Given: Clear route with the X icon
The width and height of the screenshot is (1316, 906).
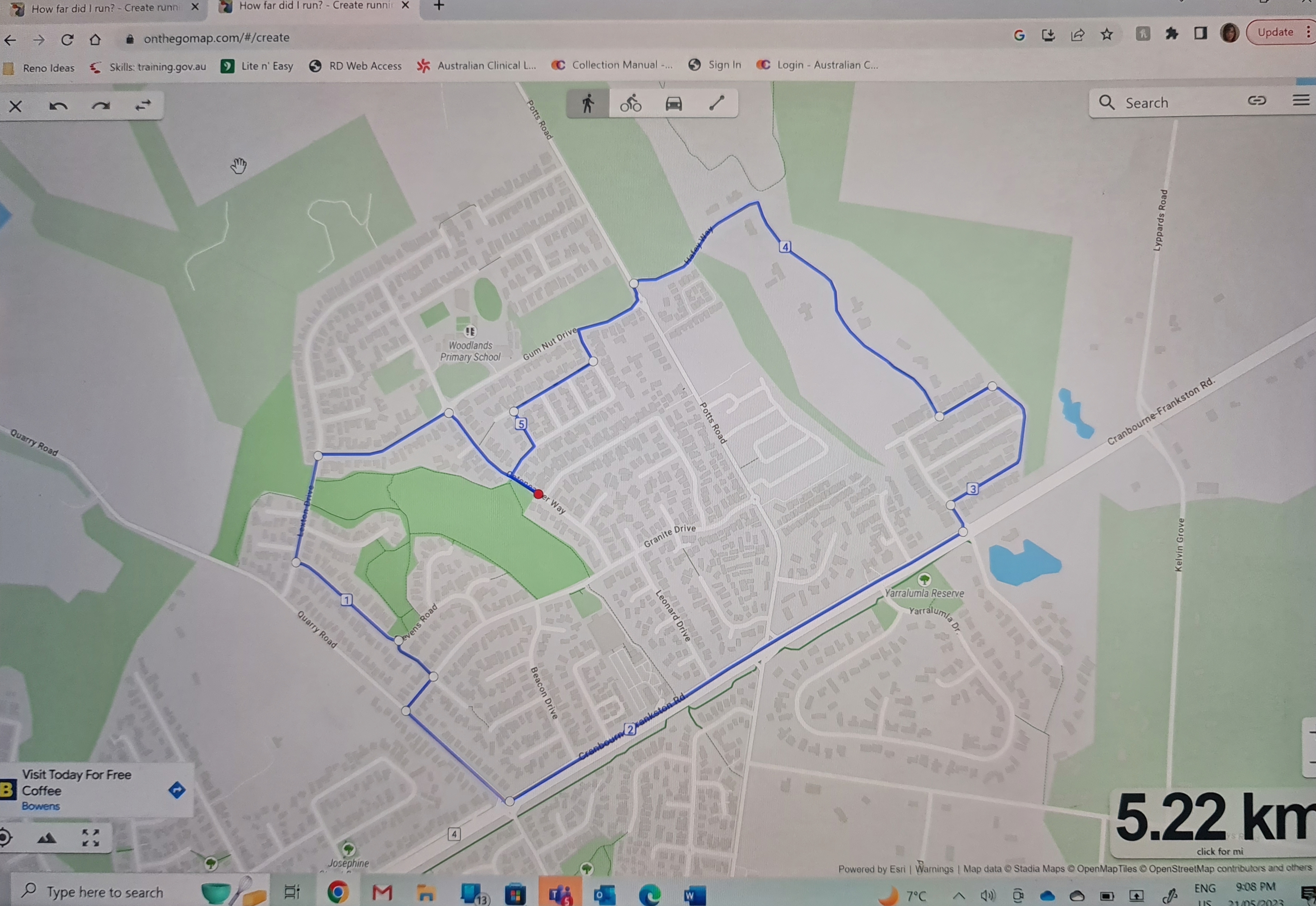Looking at the screenshot, I should click(15, 107).
